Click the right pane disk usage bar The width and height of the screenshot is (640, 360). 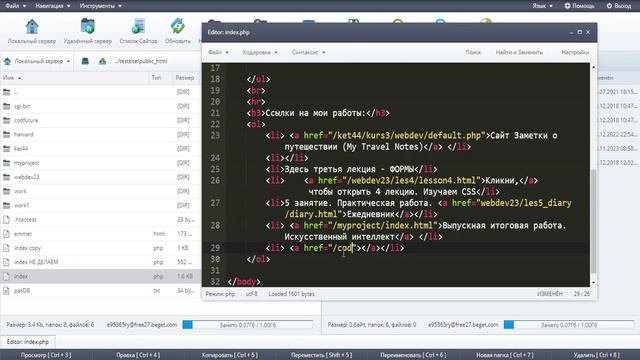pyautogui.click(x=569, y=325)
